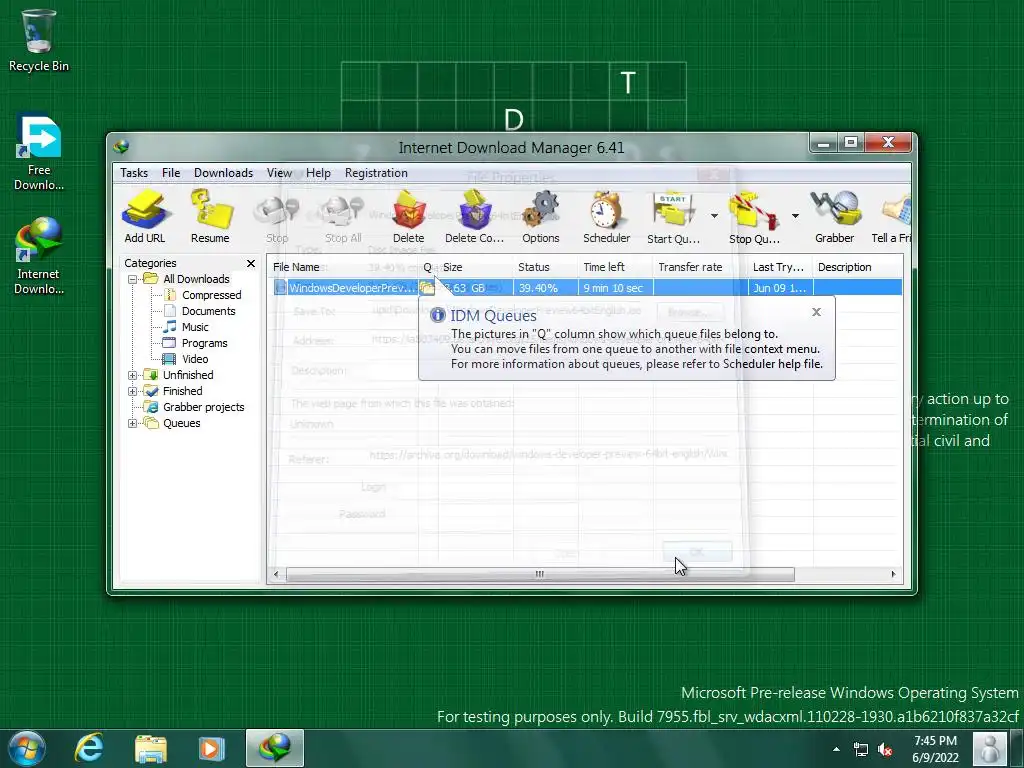Click the Stop toolbar icon
Viewport: 1024px width, 768px height.
point(277,219)
